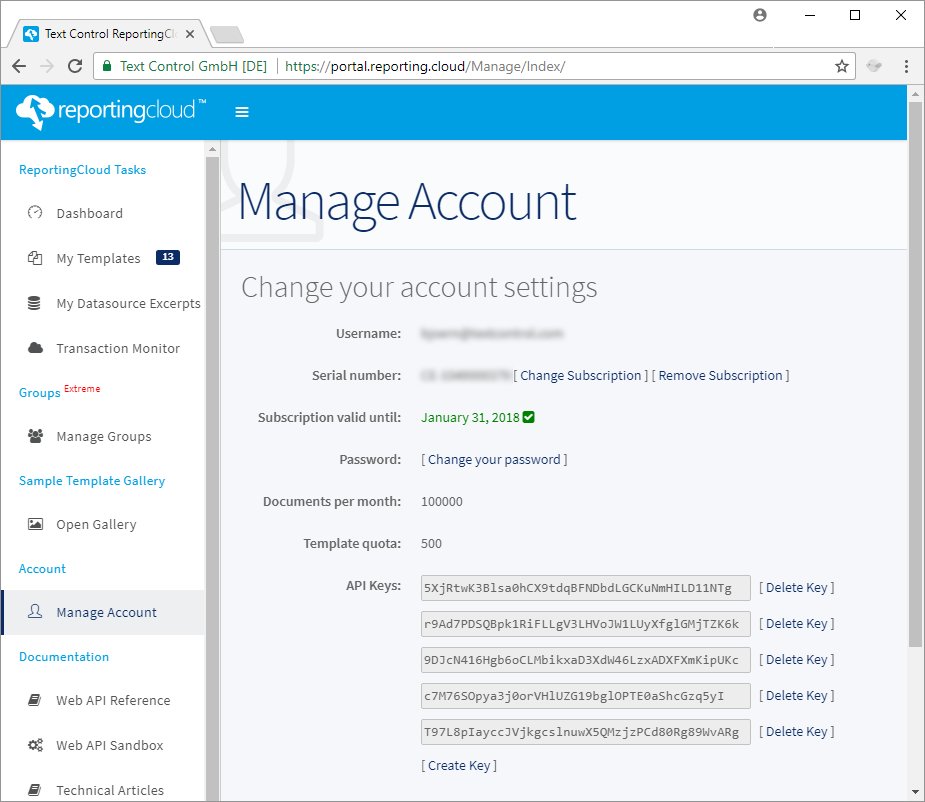This screenshot has width=925, height=802.
Task: Delete the API key starting with c7M76SOpya
Action: click(796, 696)
